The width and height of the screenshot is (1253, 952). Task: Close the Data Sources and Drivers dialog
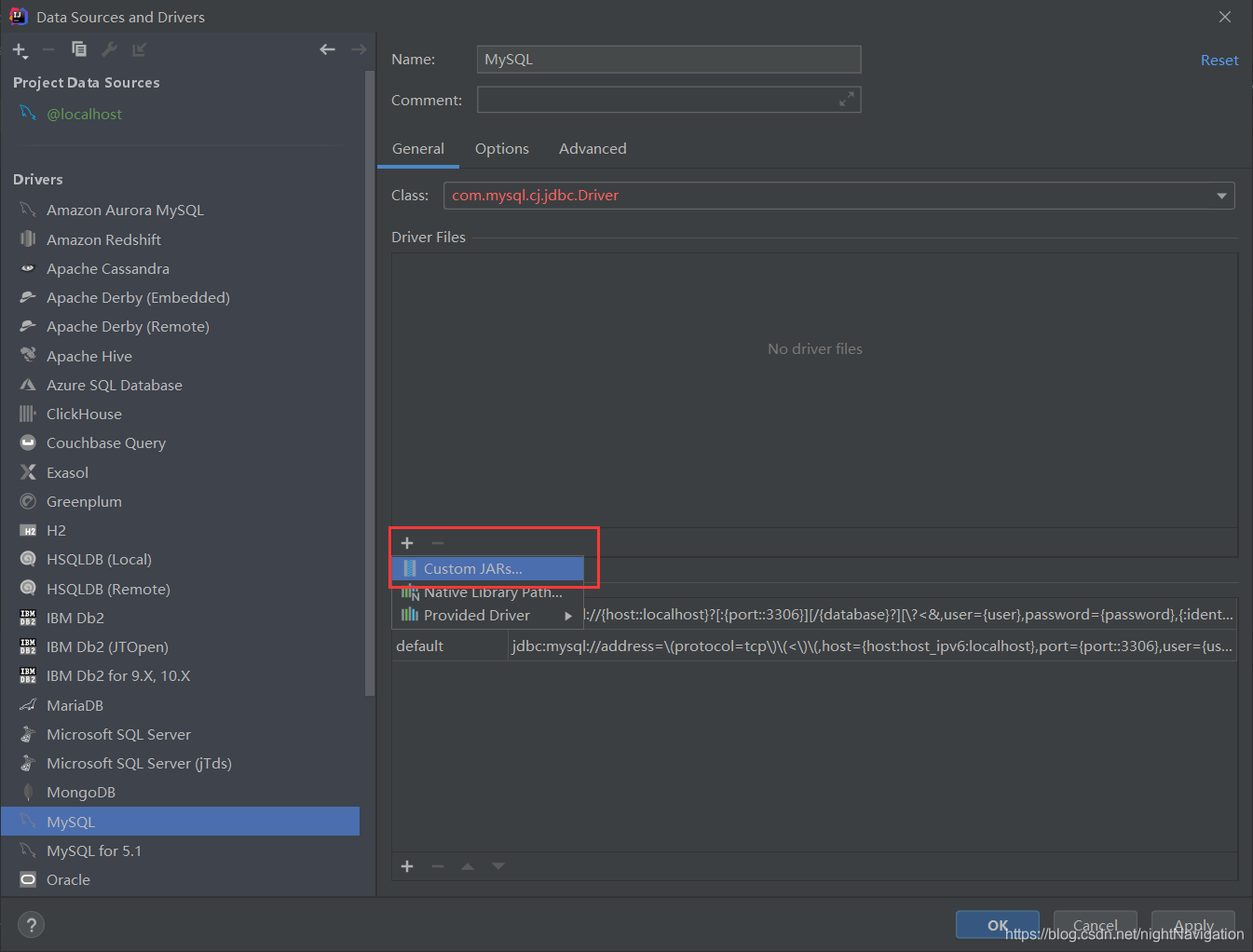pyautogui.click(x=1225, y=17)
